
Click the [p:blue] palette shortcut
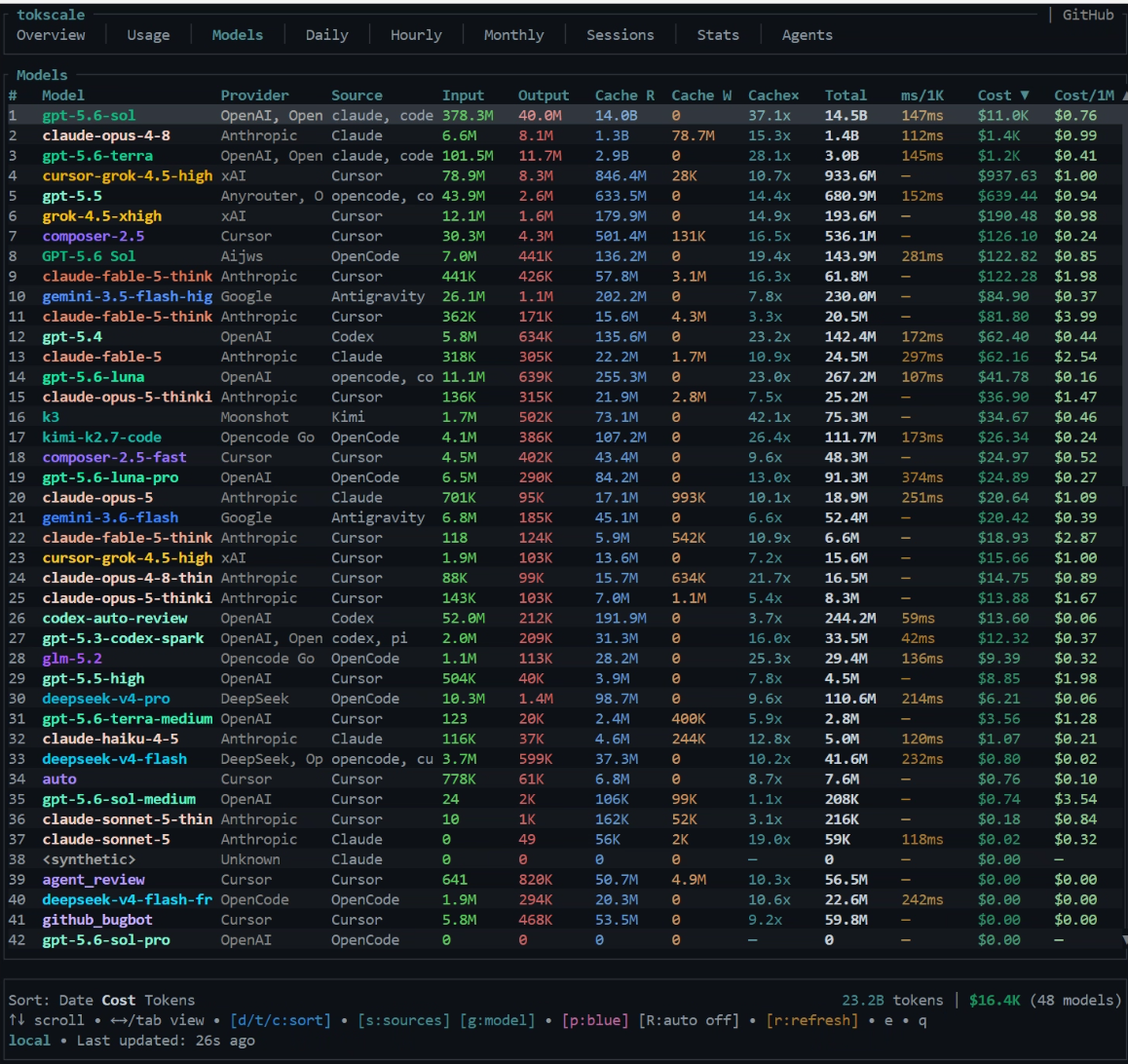(x=595, y=1020)
